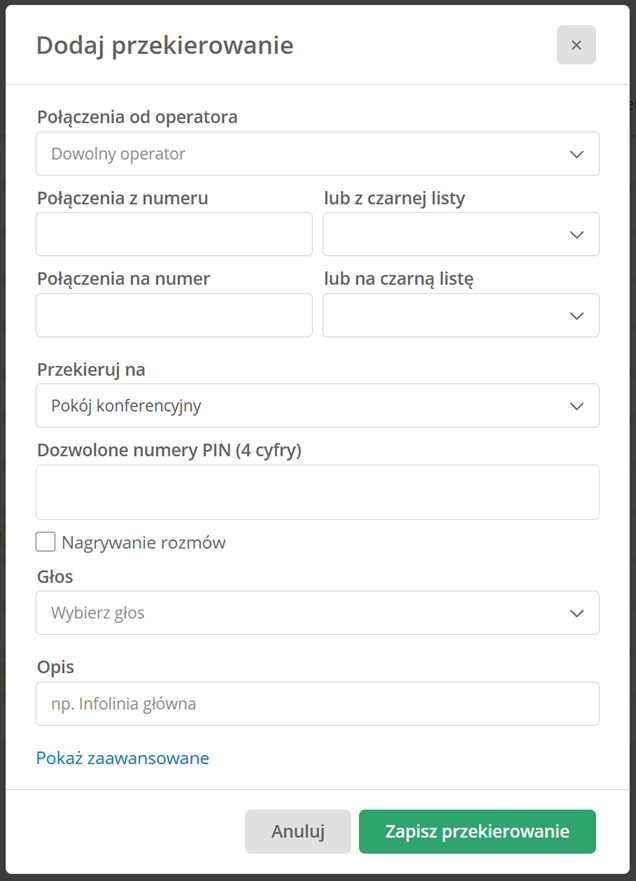Screen dimensions: 636x881
Task: Expand the Głos dropdown showing Wybierz głos
Action: (317, 612)
